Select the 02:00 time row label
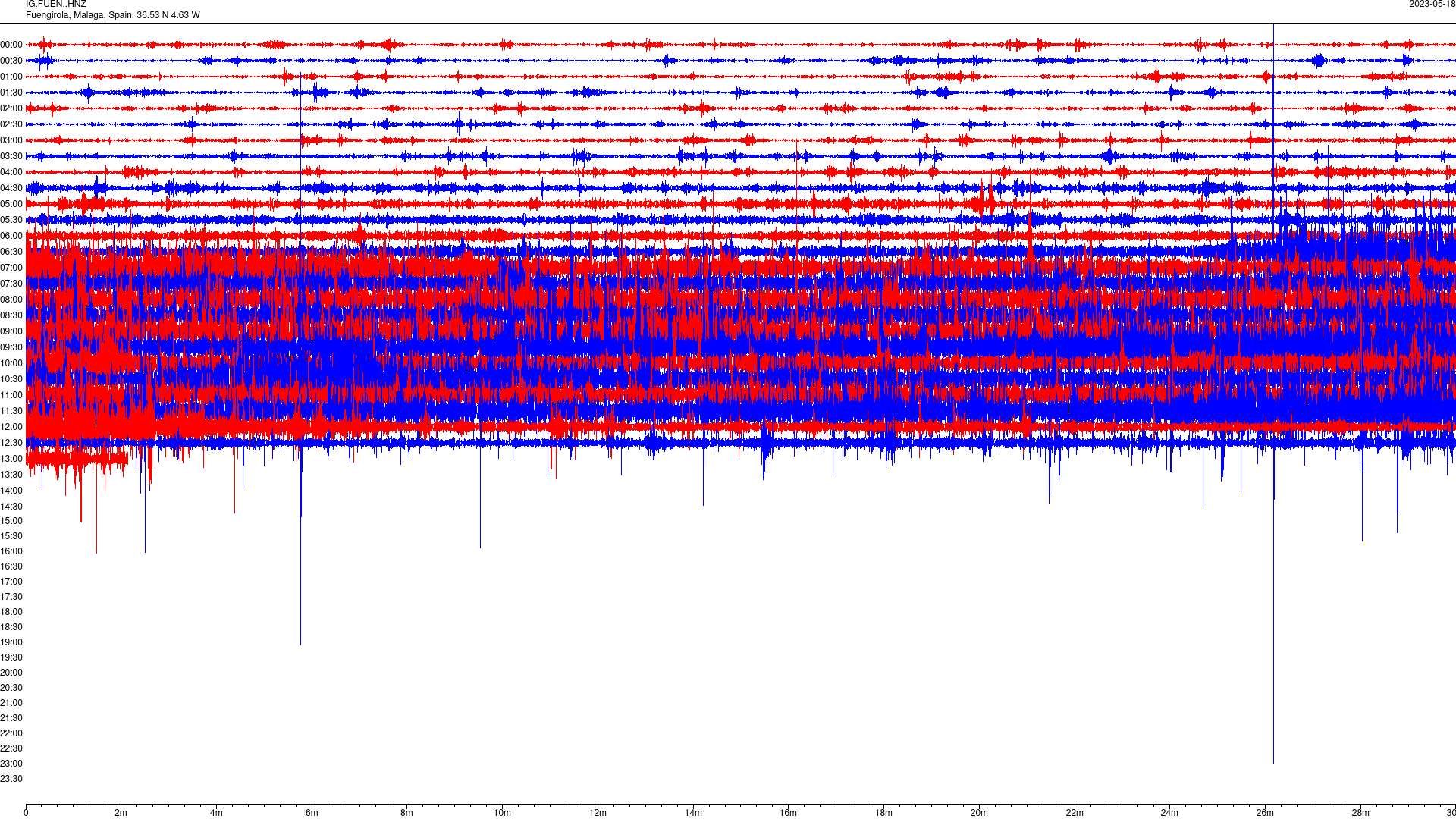Viewport: 1456px width, 819px height. pos(11,108)
